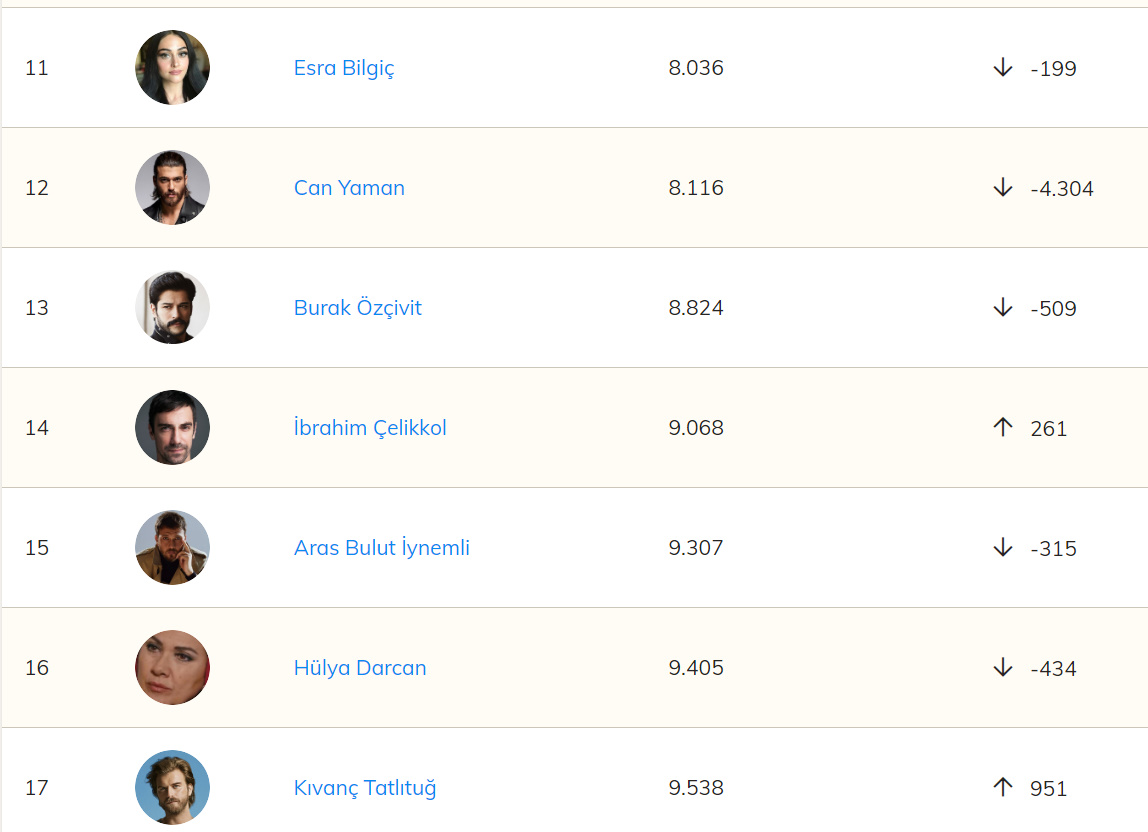The image size is (1148, 832).
Task: Click the down arrow beside -315
Action: coord(1003,548)
